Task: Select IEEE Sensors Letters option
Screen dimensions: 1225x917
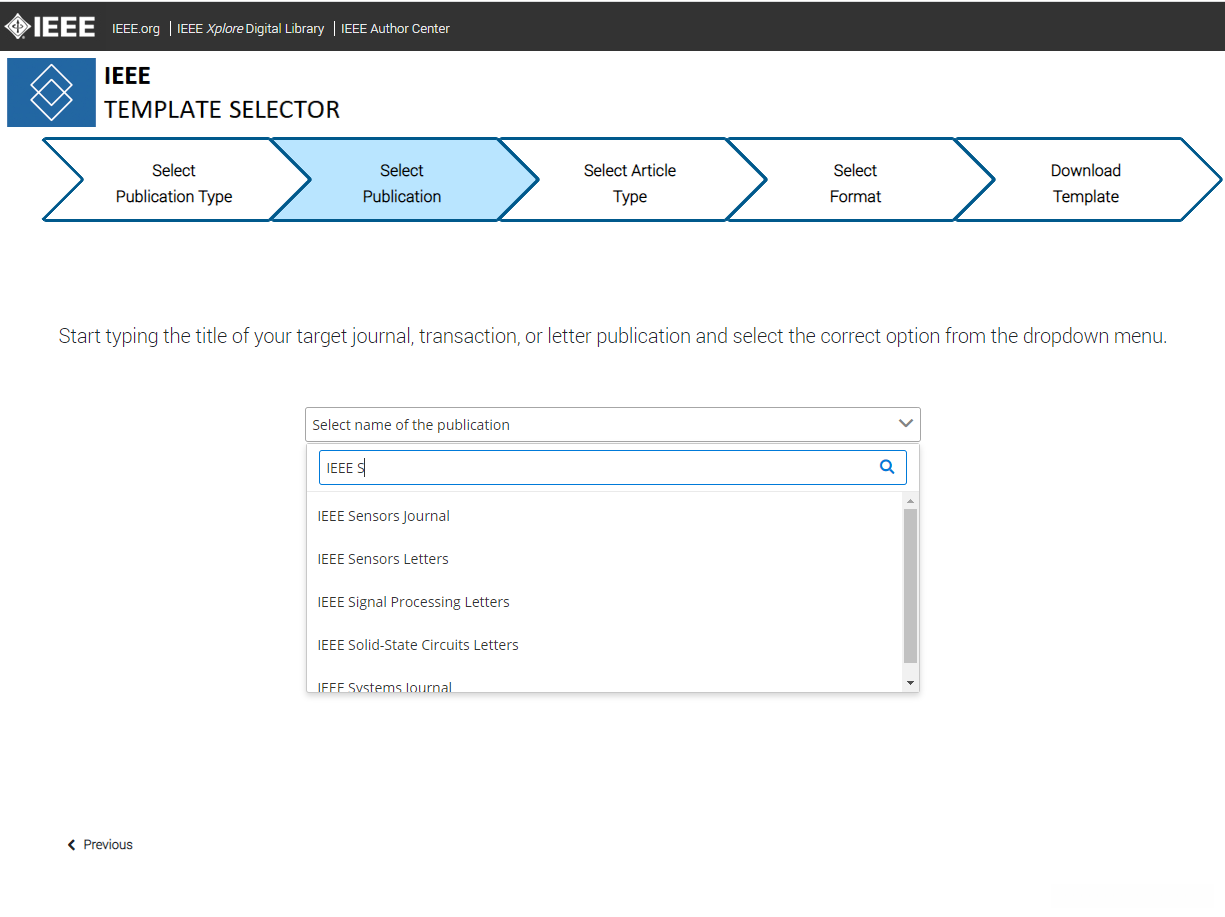Action: (x=383, y=559)
